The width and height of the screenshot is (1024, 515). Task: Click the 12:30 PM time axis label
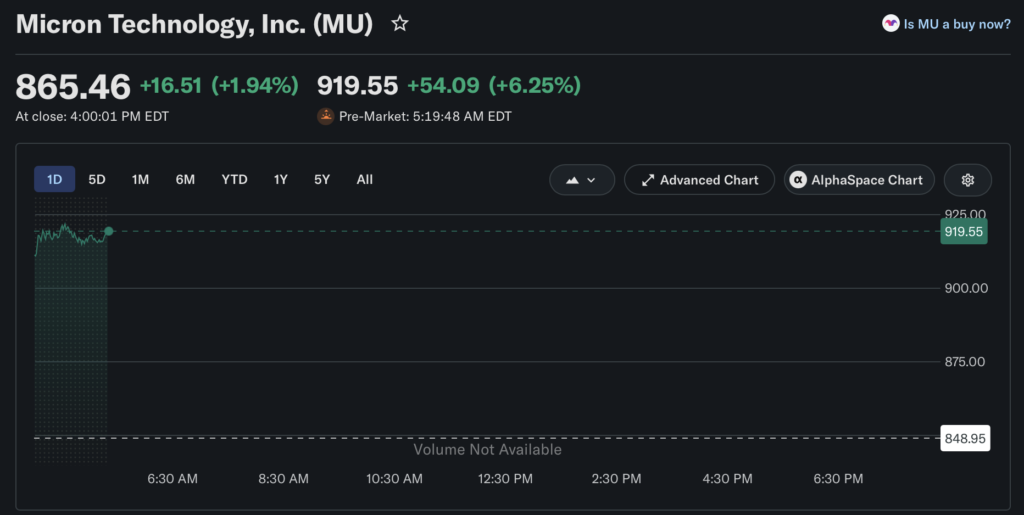505,478
